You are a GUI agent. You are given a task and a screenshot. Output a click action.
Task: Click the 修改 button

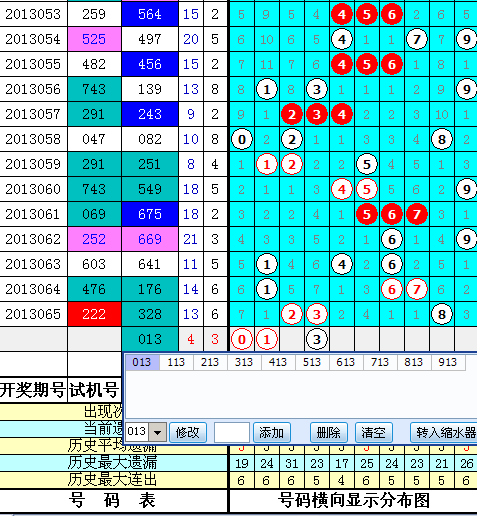(x=188, y=433)
